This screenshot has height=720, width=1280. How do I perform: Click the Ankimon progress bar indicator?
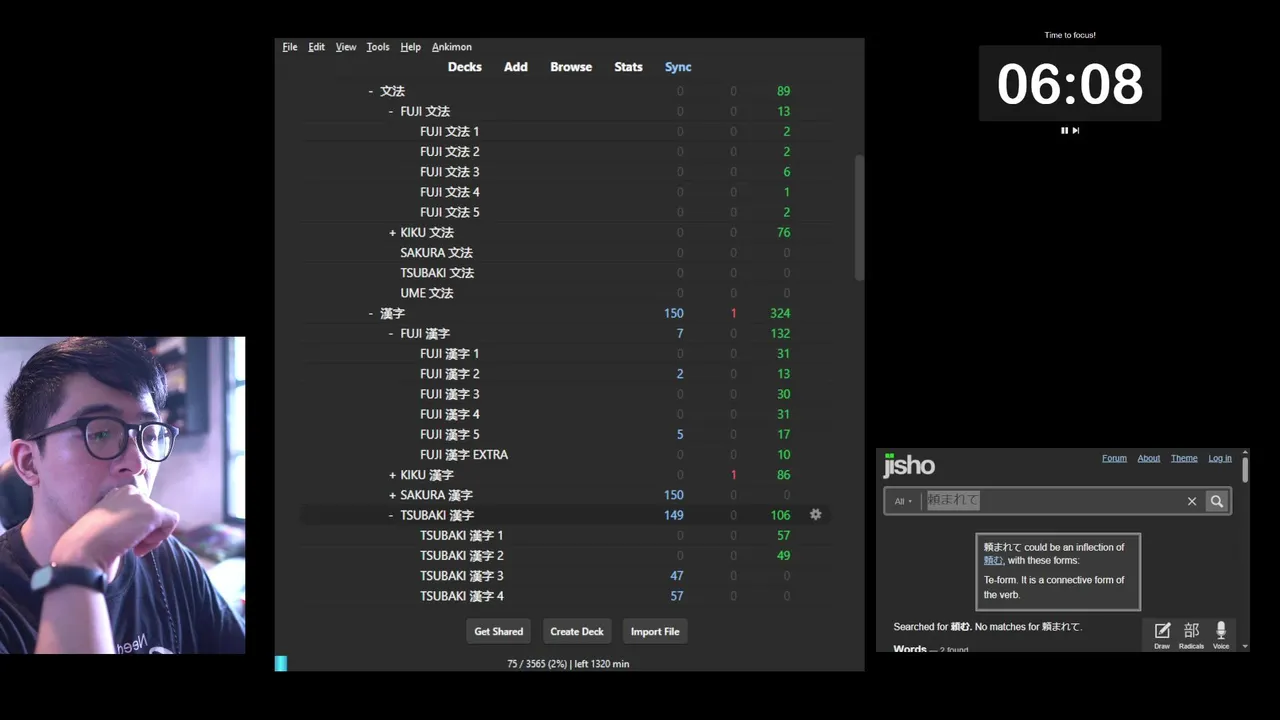pos(281,663)
